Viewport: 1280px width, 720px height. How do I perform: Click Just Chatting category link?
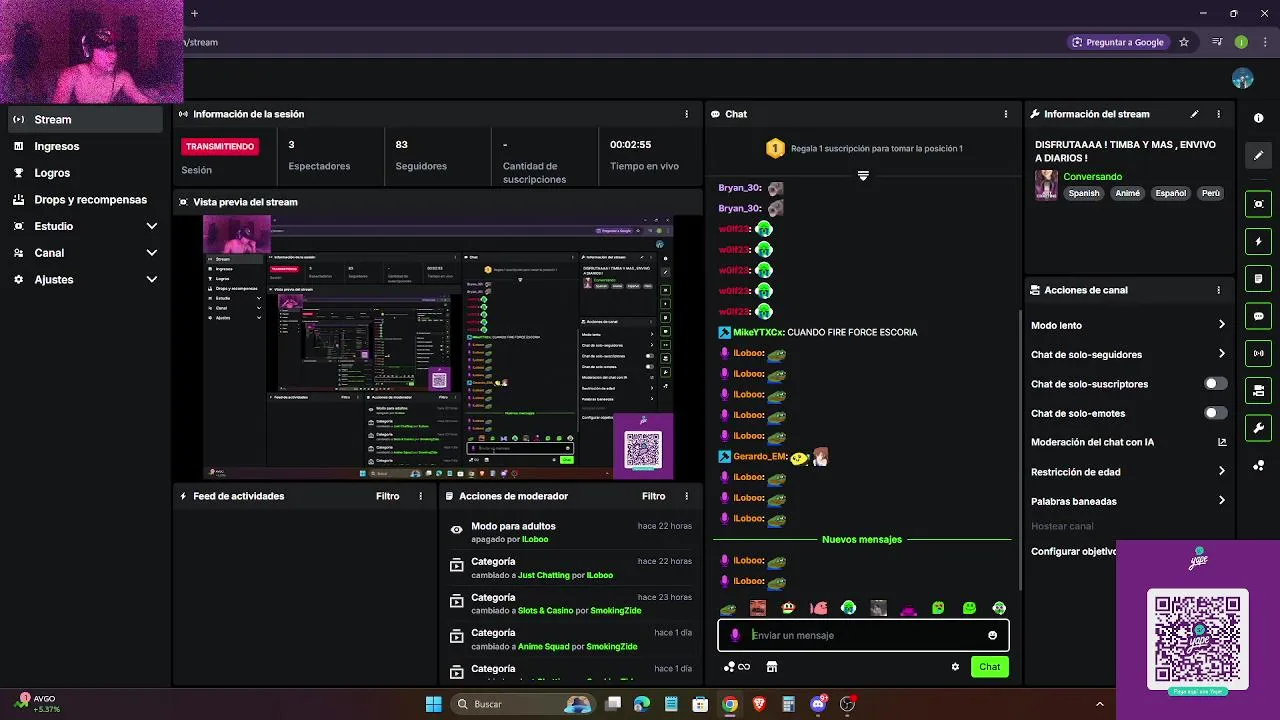click(x=544, y=576)
